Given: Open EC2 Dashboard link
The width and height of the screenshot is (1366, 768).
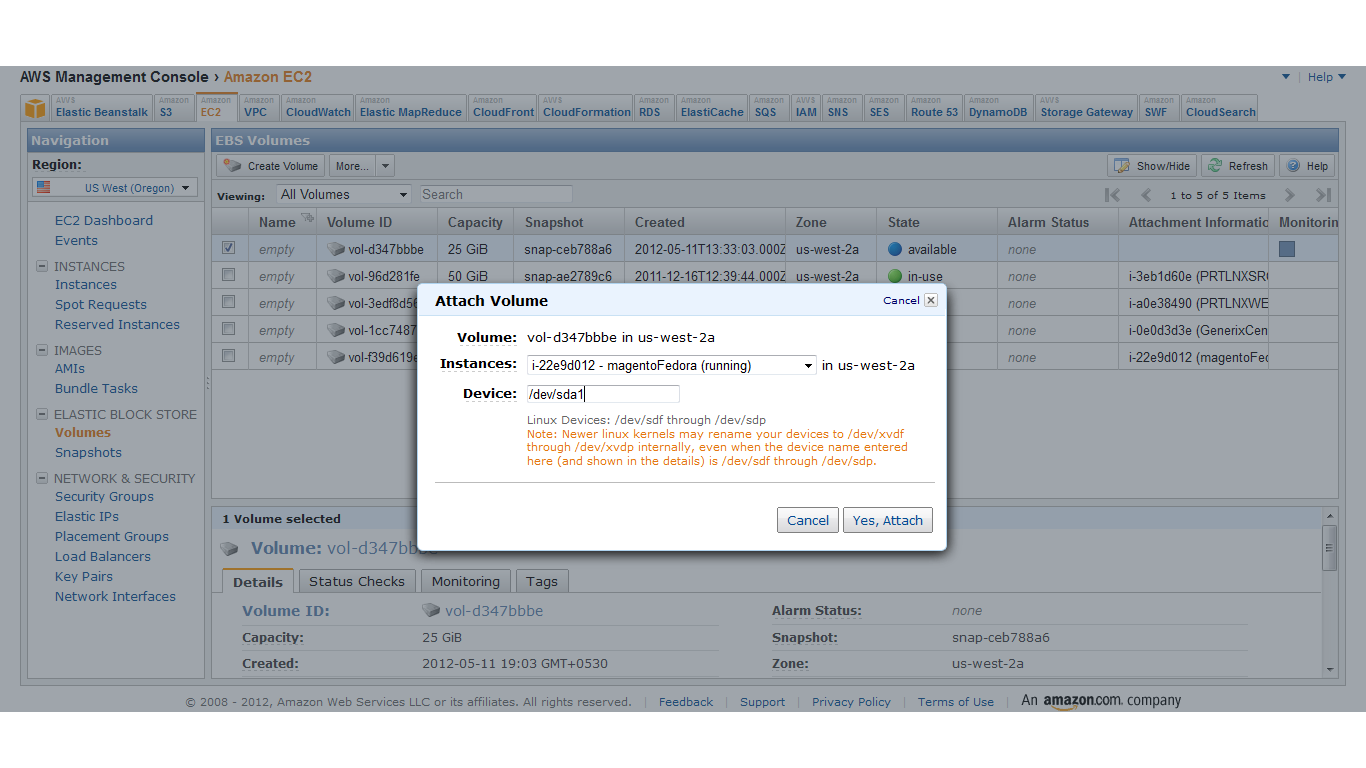Looking at the screenshot, I should [104, 221].
